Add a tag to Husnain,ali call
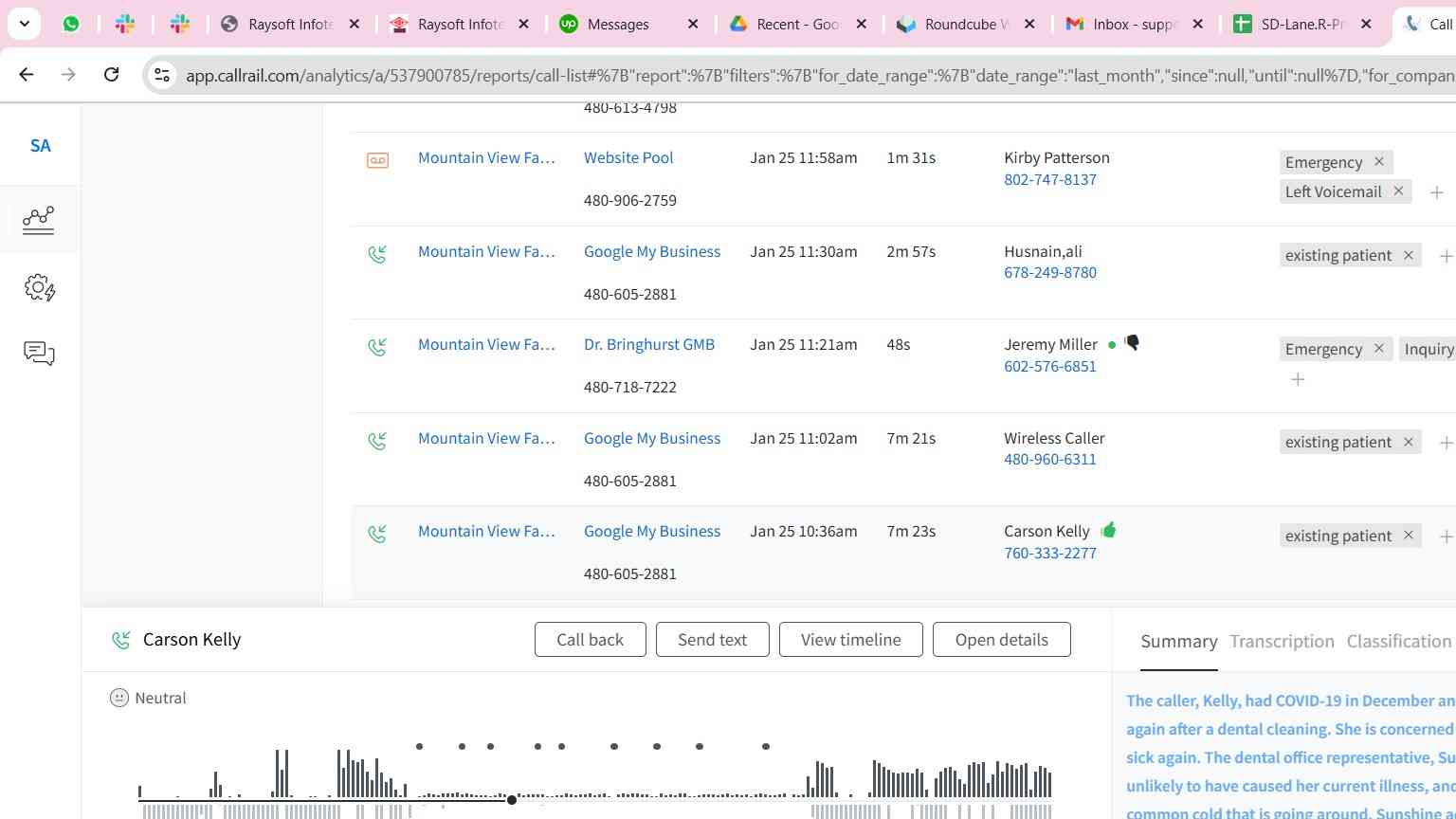1456x819 pixels. (x=1446, y=256)
